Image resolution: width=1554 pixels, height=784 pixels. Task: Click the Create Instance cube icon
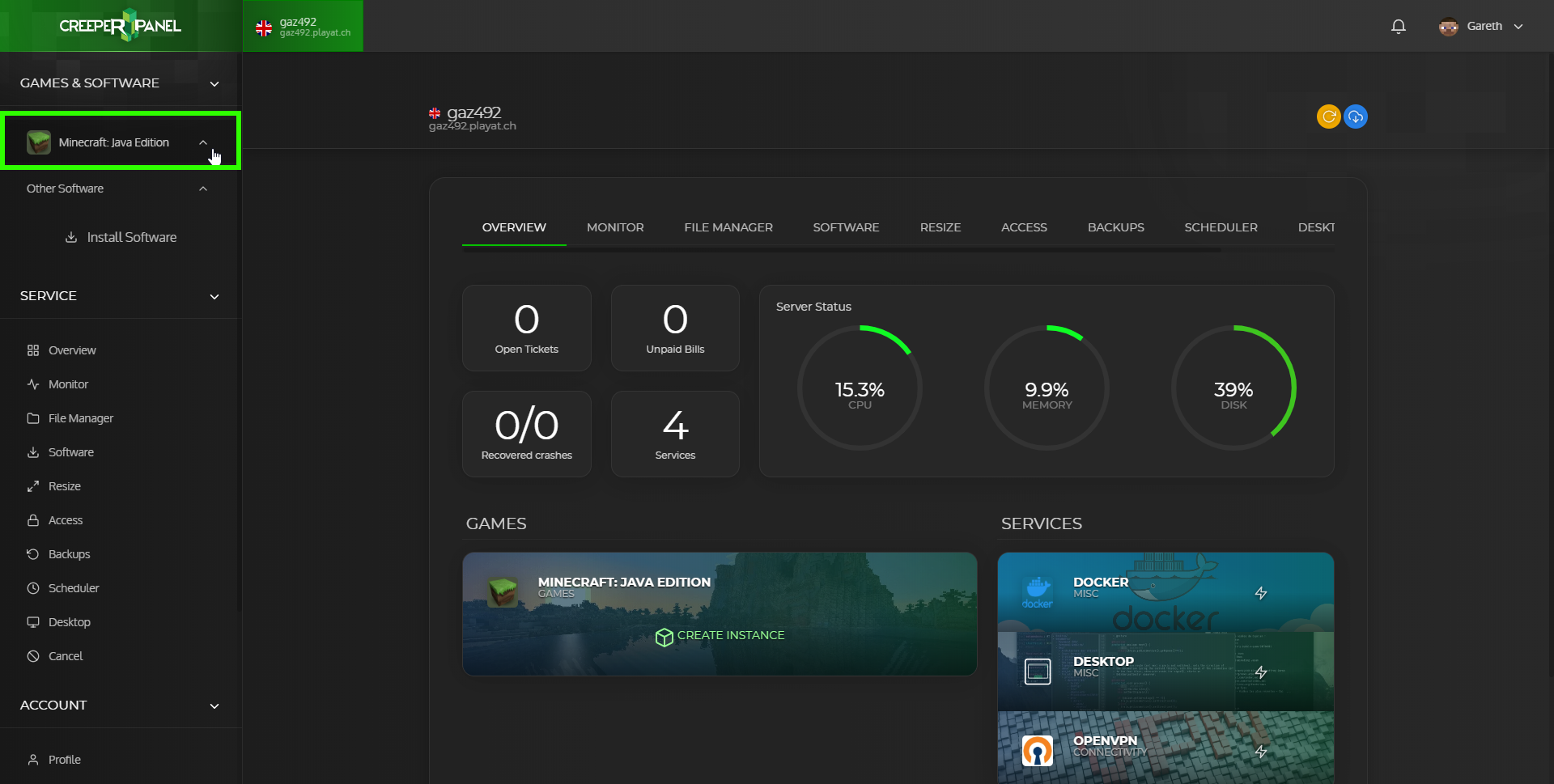coord(664,638)
